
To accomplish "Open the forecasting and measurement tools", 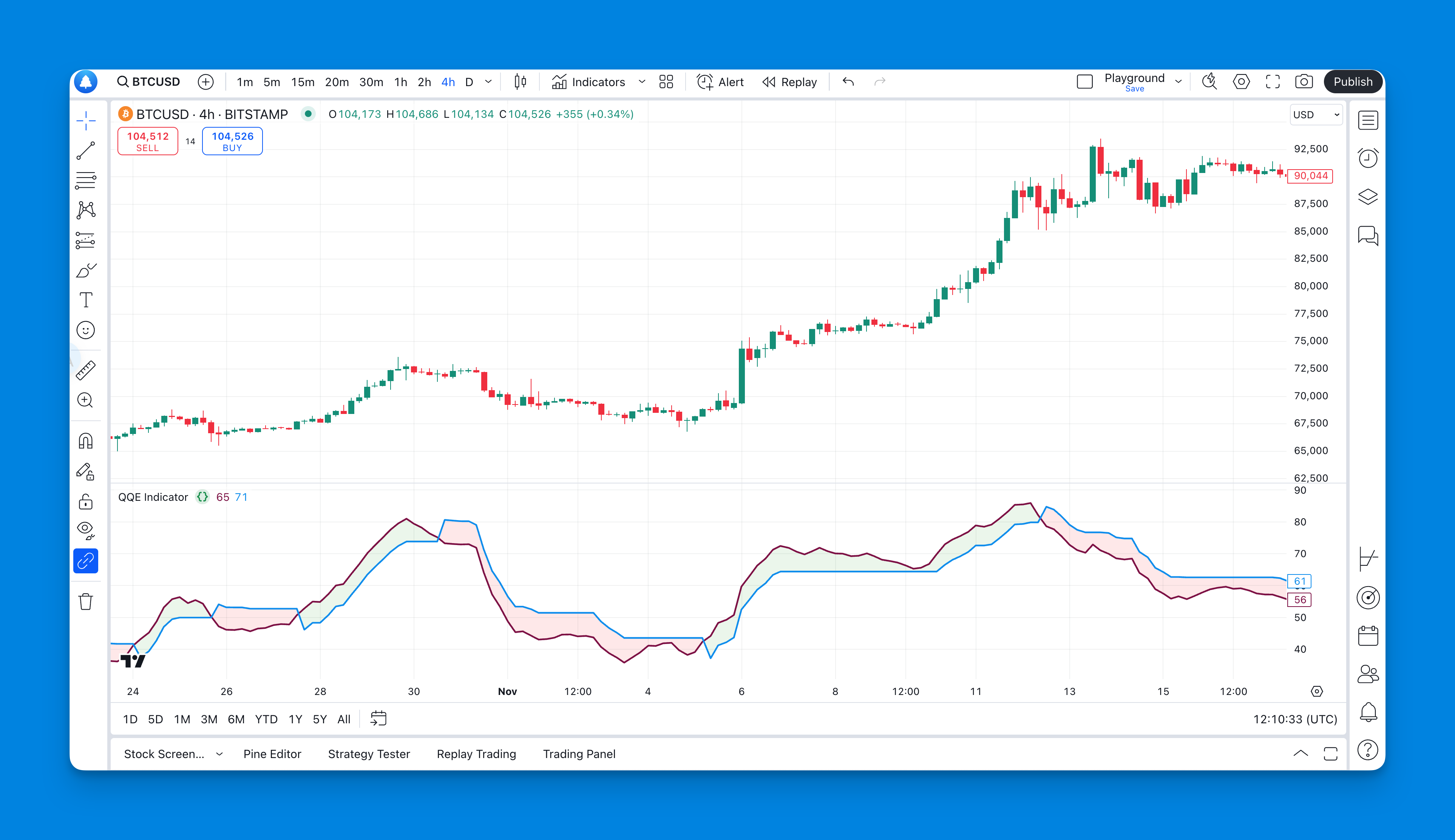I will click(x=86, y=241).
